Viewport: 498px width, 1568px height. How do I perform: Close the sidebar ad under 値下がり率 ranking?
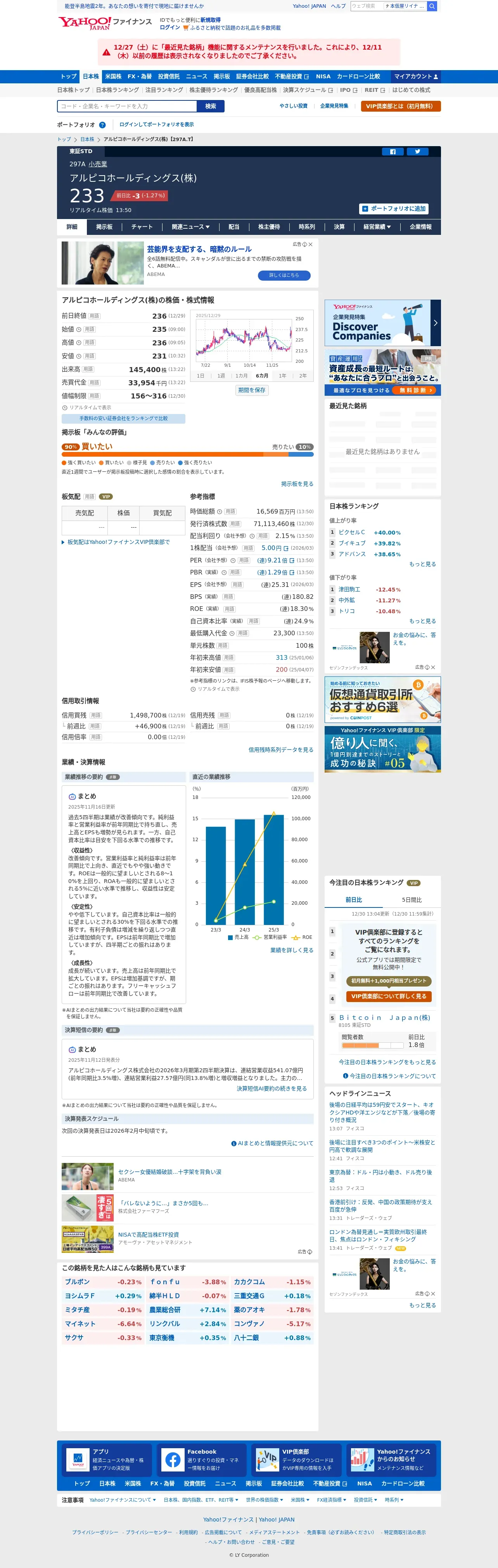433,668
